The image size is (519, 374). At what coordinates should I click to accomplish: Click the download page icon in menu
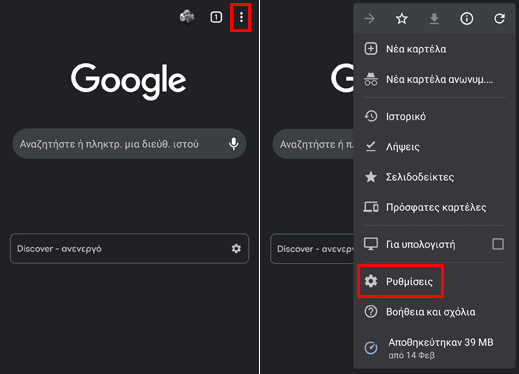pyautogui.click(x=434, y=19)
